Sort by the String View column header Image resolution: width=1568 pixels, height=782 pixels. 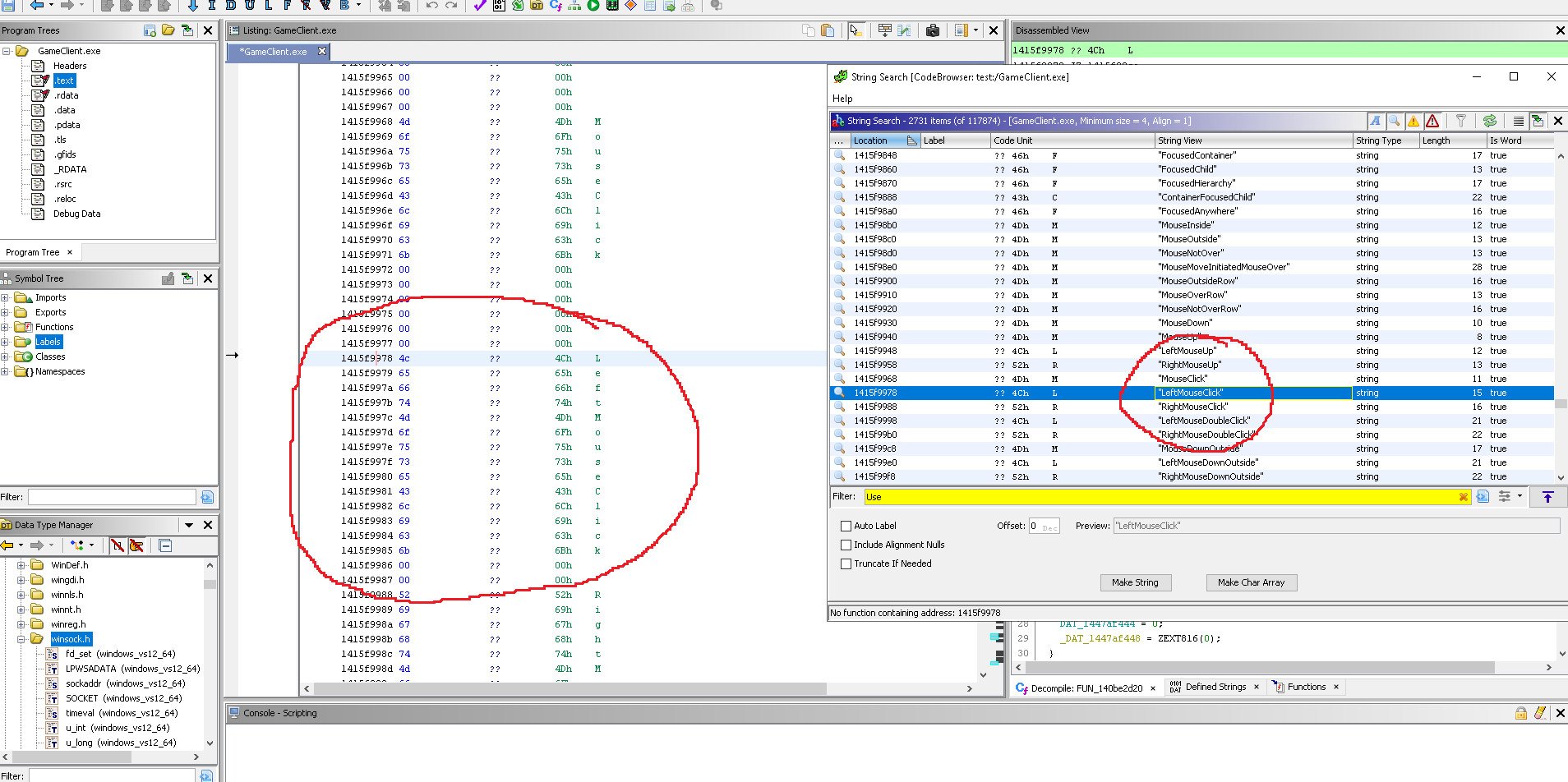point(1253,140)
